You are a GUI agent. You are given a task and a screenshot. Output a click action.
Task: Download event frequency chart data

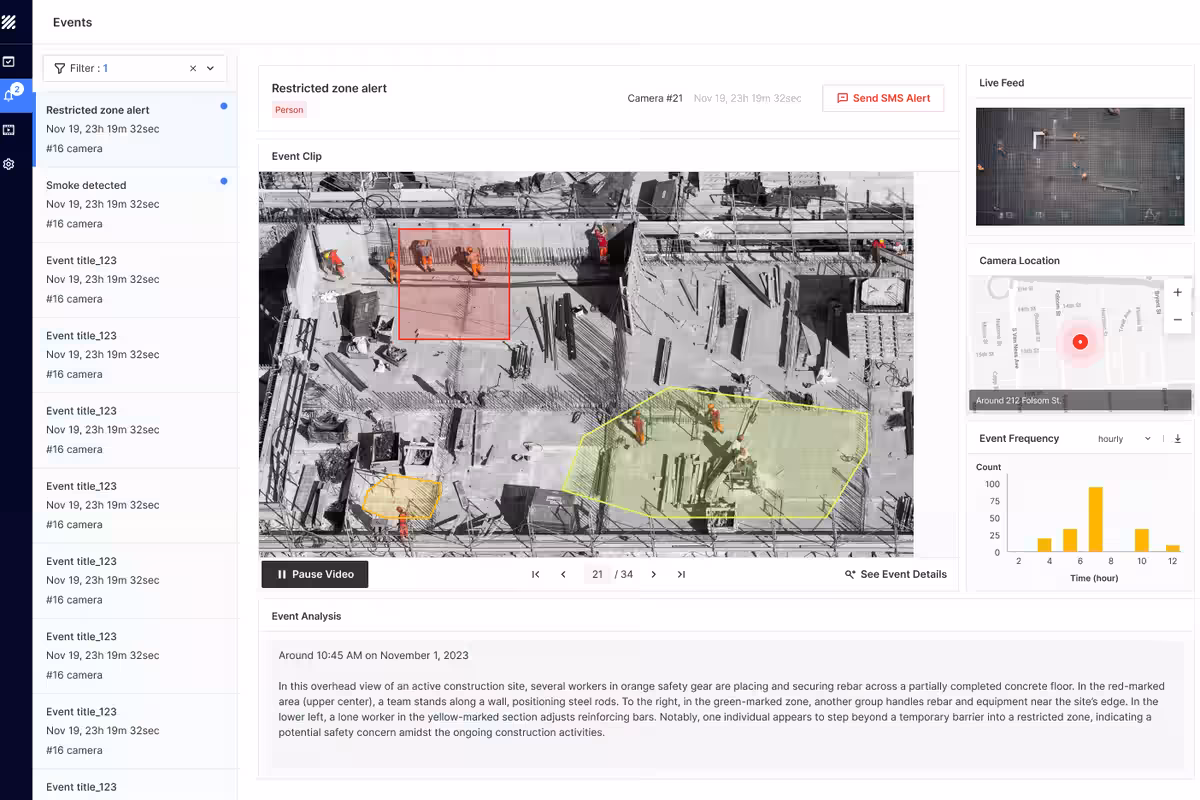tap(1177, 439)
